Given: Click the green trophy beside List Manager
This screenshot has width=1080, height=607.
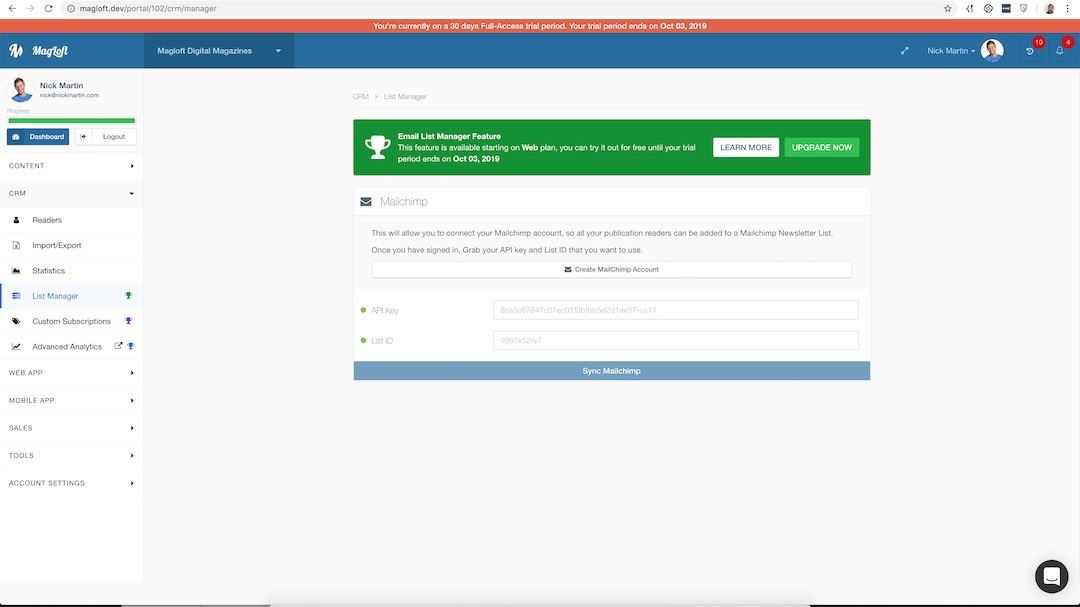Looking at the screenshot, I should 128,296.
